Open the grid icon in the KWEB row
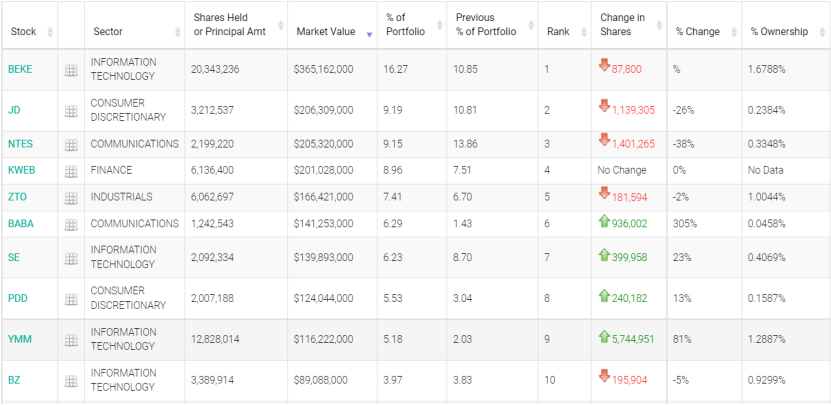 (x=71, y=171)
